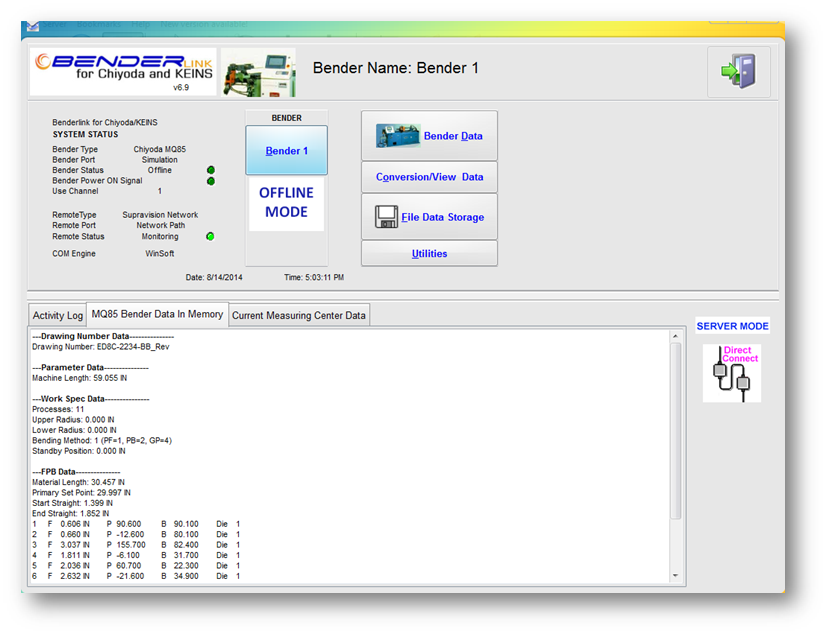Select the Bender 1 button
Screen dimensions: 827x635
[x=287, y=151]
